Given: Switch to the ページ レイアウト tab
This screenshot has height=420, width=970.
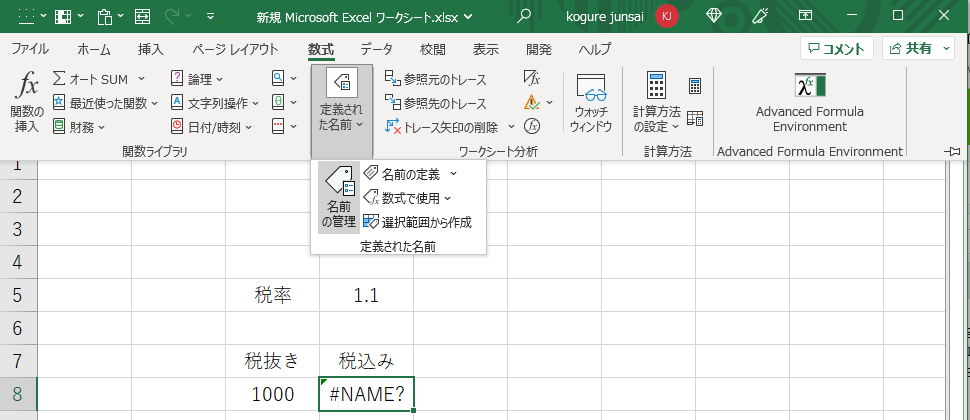Looking at the screenshot, I should (x=235, y=49).
